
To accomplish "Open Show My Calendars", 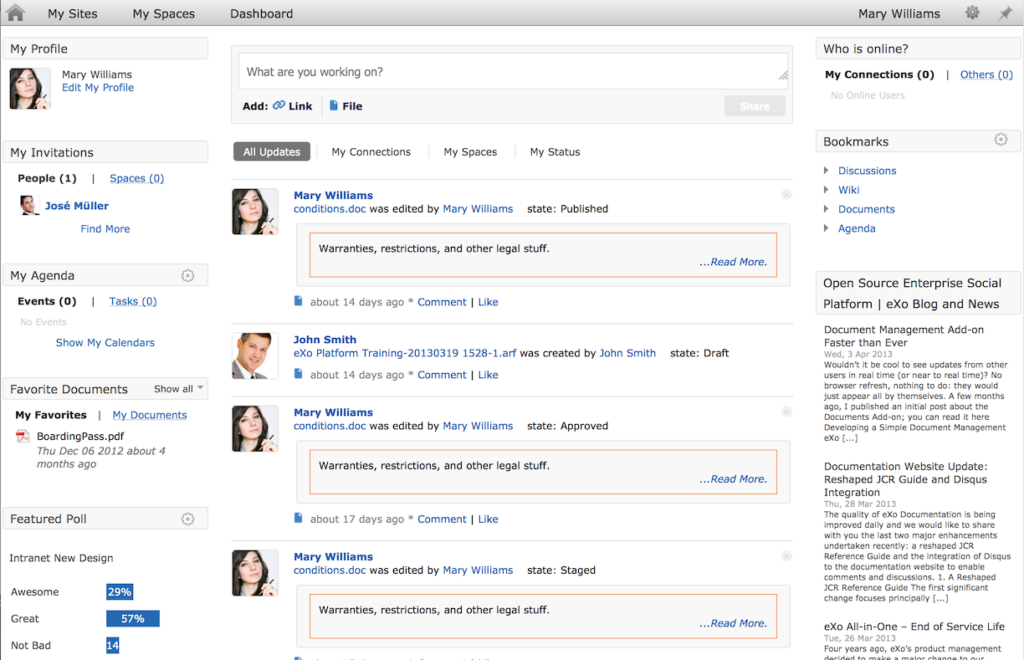I will [x=105, y=341].
